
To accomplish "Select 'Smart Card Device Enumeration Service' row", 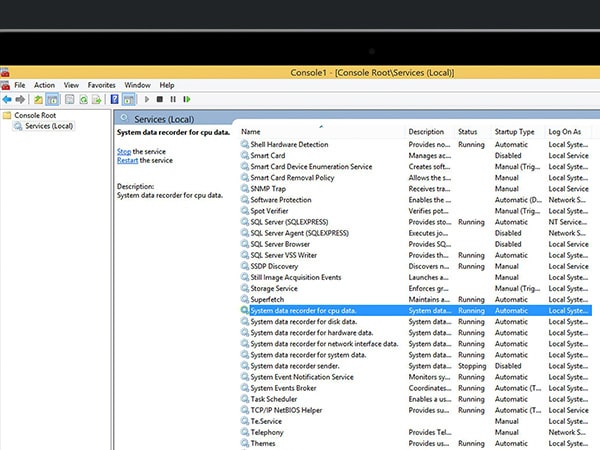I will pyautogui.click(x=416, y=166).
